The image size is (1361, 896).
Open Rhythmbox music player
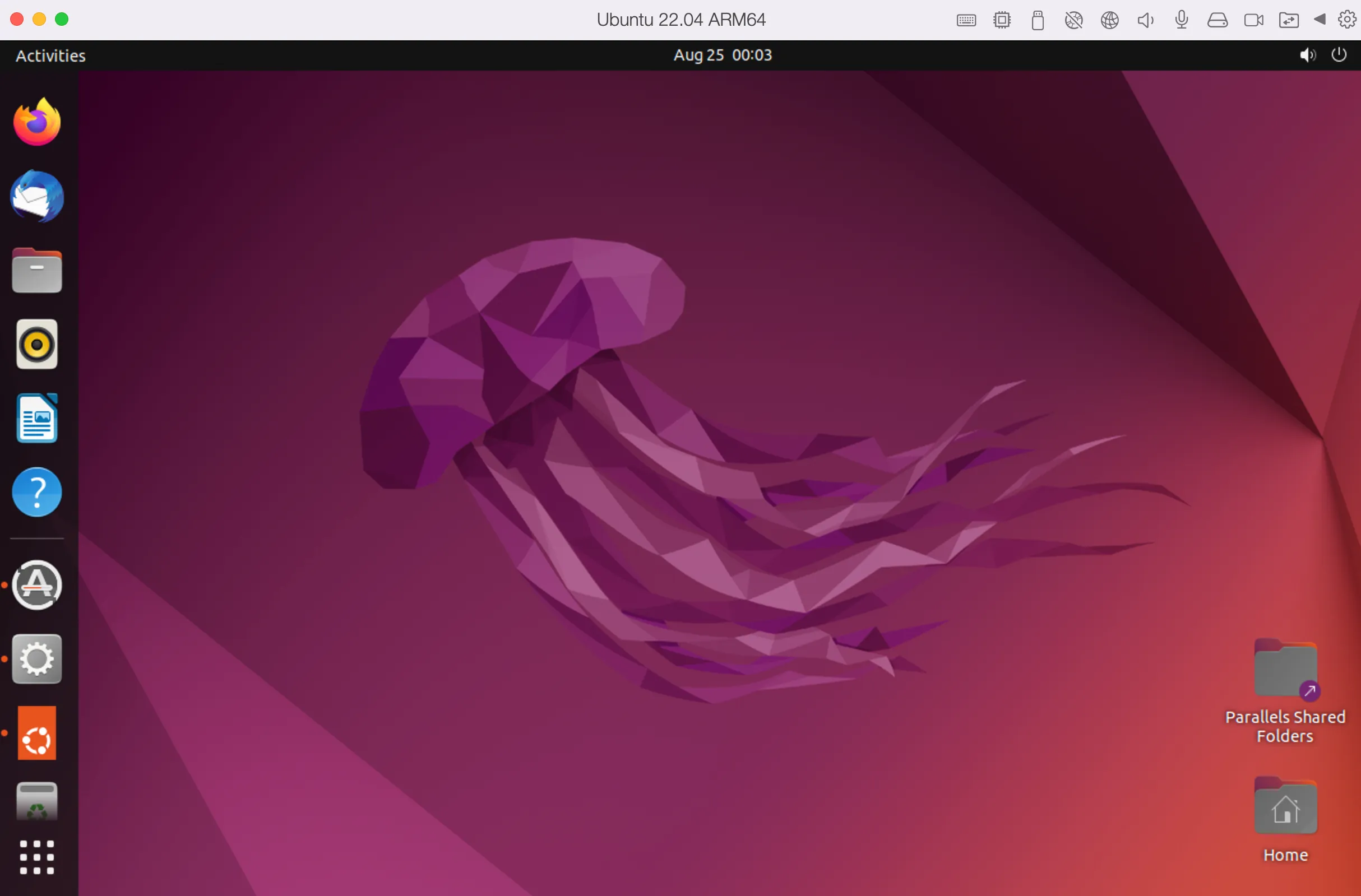[37, 344]
